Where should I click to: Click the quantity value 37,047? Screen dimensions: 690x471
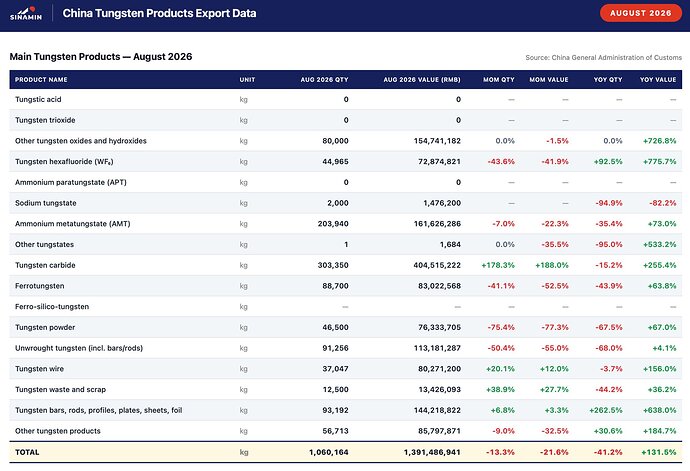(x=335, y=368)
